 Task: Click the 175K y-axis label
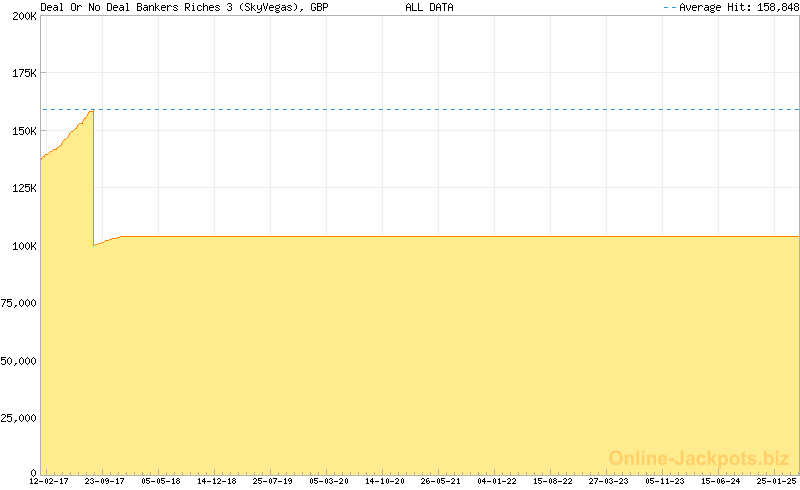(x=24, y=74)
